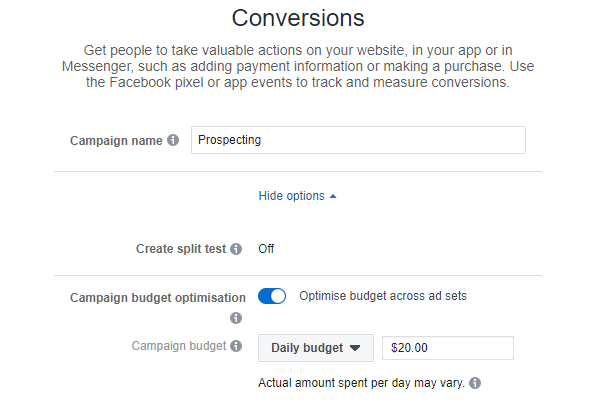Collapse options using the Hide options link
600x404 pixels.
[x=292, y=196]
